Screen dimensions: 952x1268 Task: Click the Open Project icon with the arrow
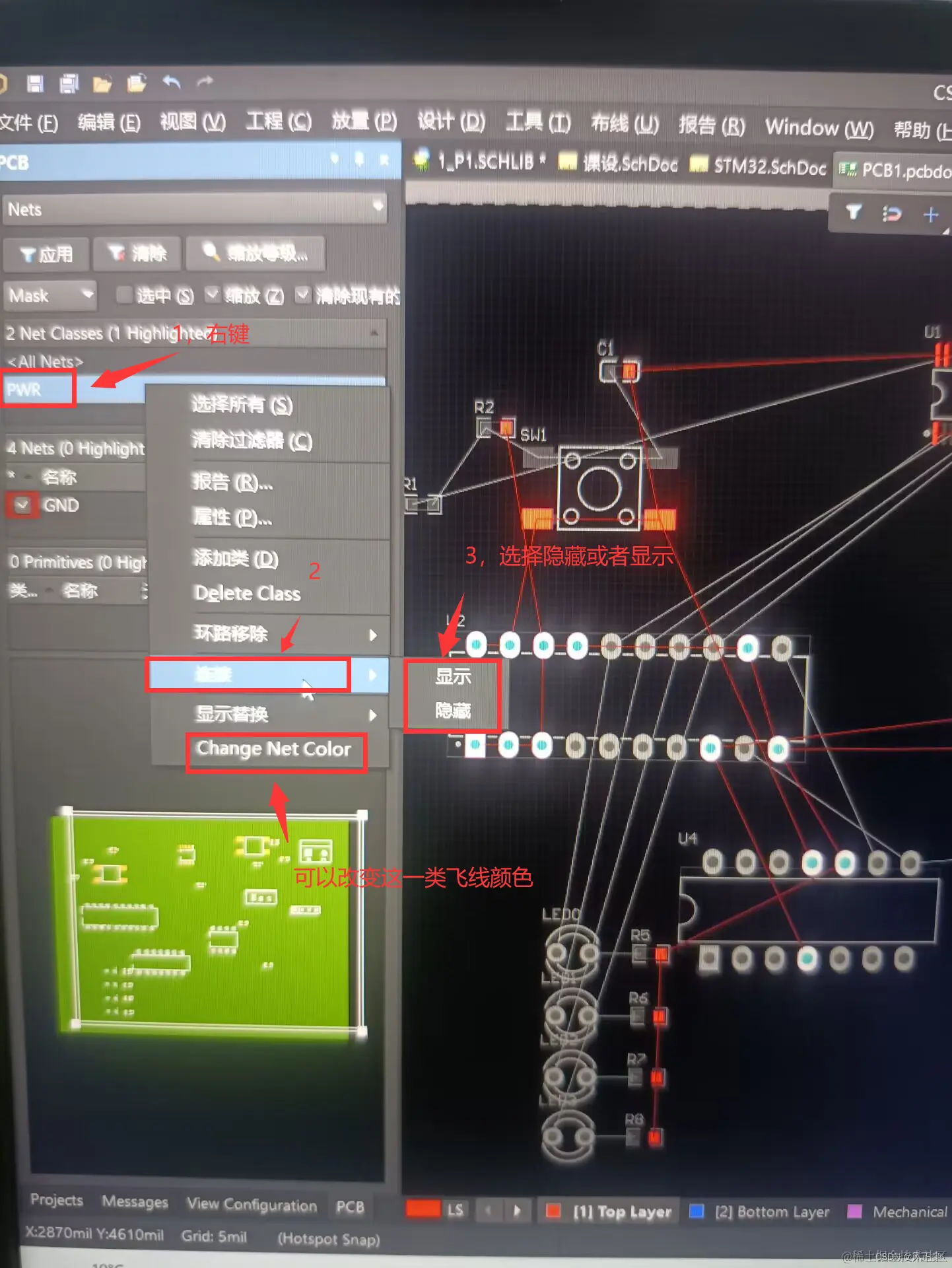point(137,83)
